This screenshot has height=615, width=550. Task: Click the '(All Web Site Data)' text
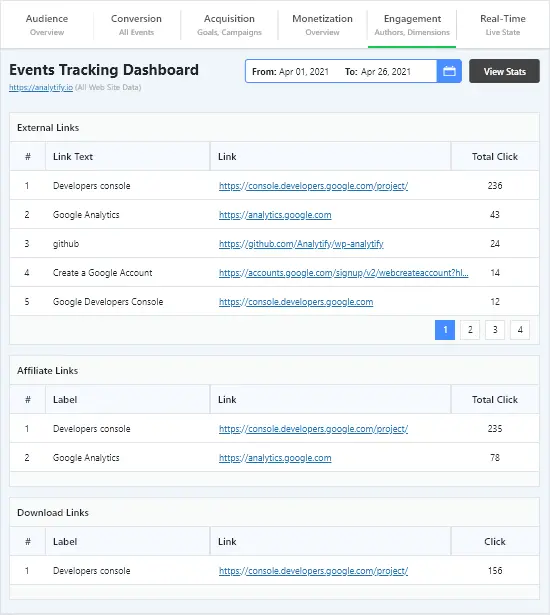(108, 87)
